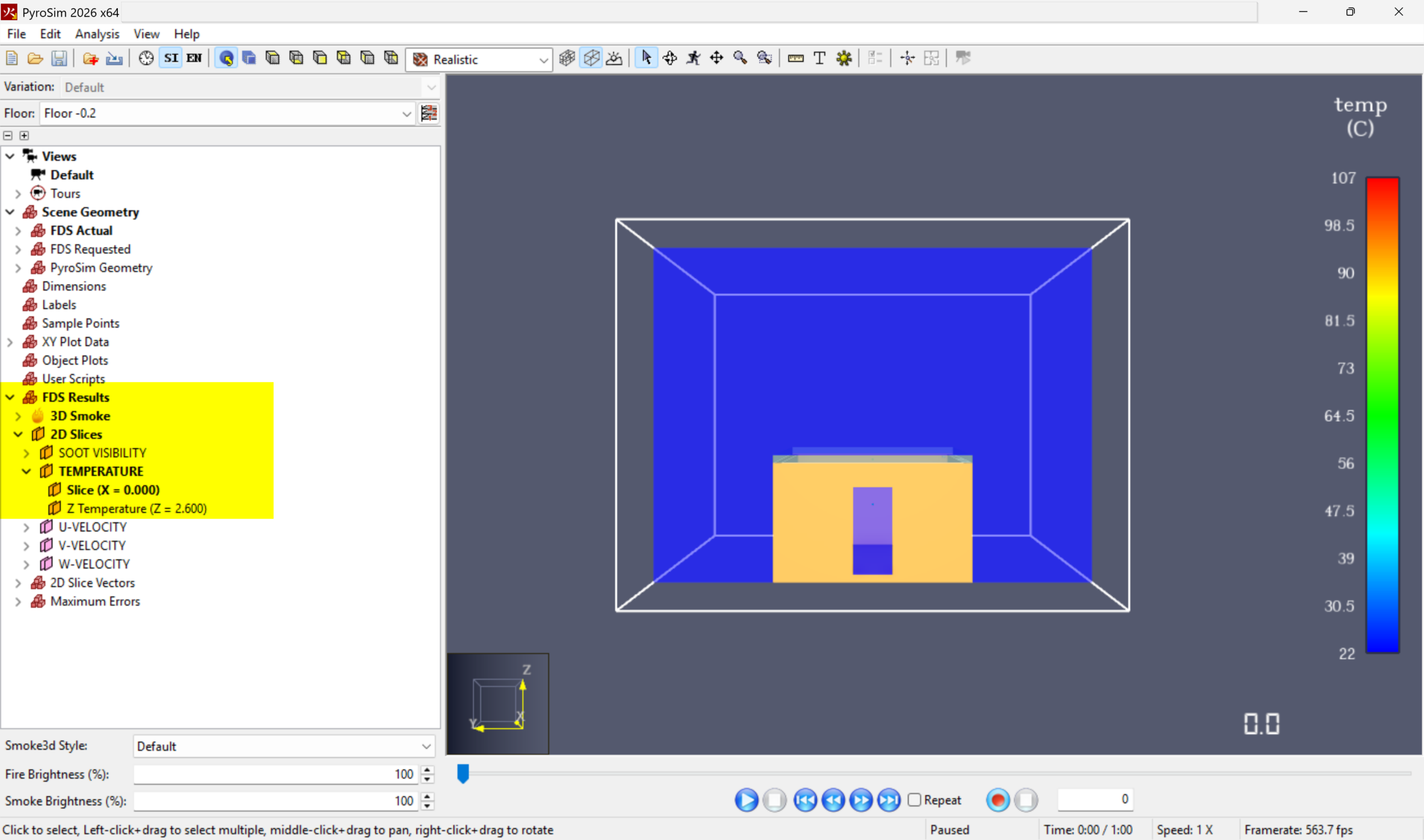Screen dimensions: 1424x840
Task: Toggle EN units button
Action: (194, 58)
